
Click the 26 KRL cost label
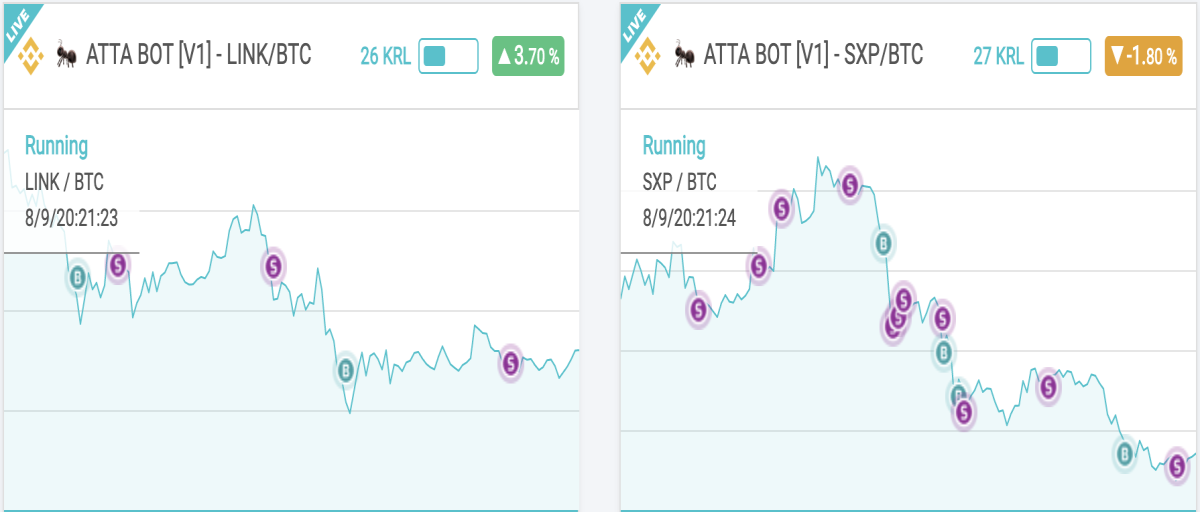[x=385, y=57]
